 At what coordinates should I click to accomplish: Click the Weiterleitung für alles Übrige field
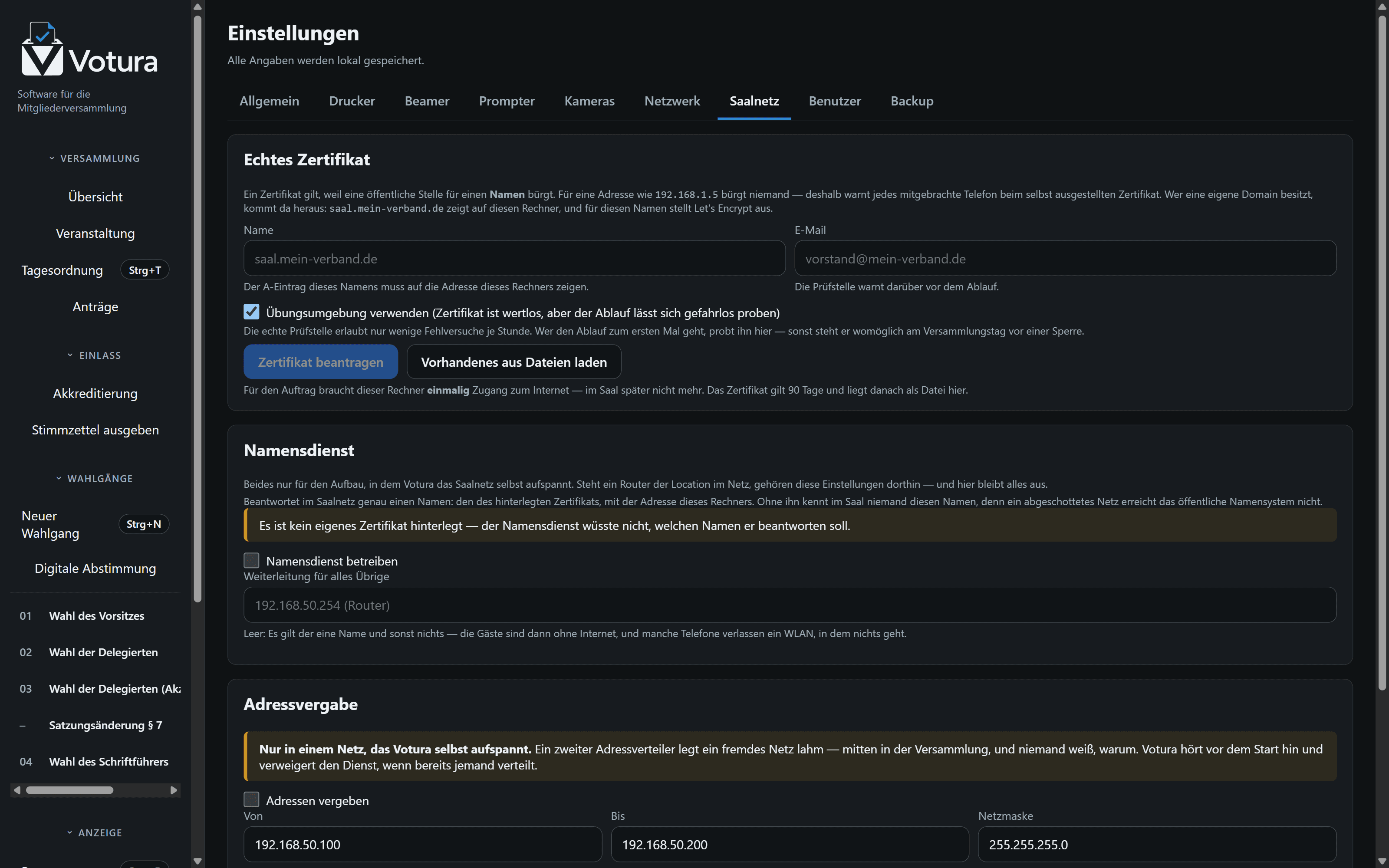coord(790,605)
